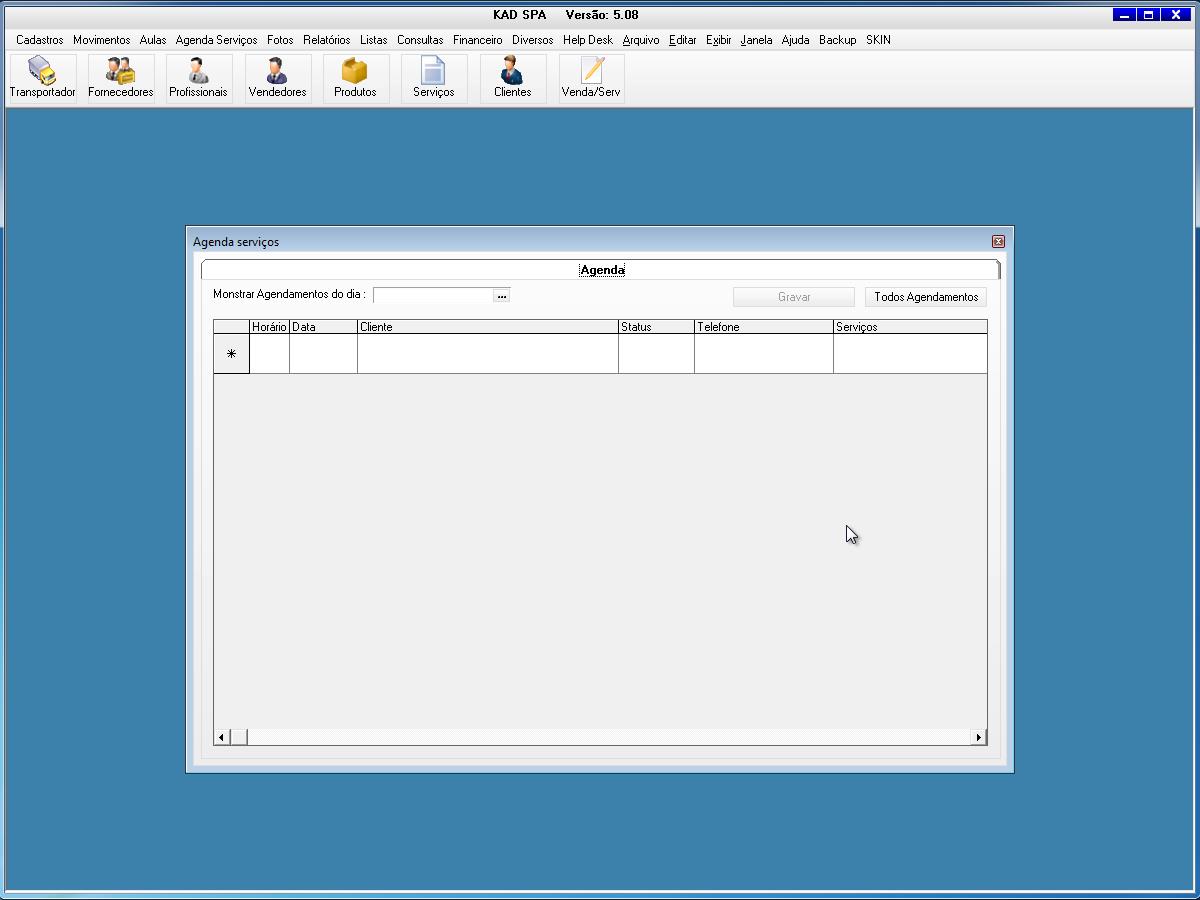
Task: Open the Agenda Serviços menu
Action: [216, 40]
